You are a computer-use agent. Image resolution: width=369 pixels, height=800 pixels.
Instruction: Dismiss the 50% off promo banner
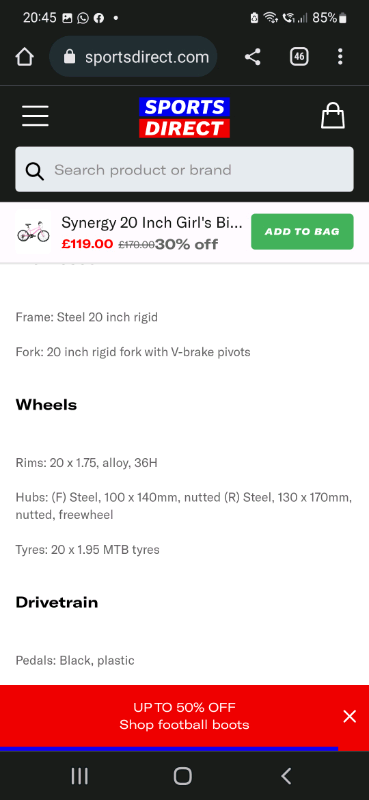click(350, 716)
